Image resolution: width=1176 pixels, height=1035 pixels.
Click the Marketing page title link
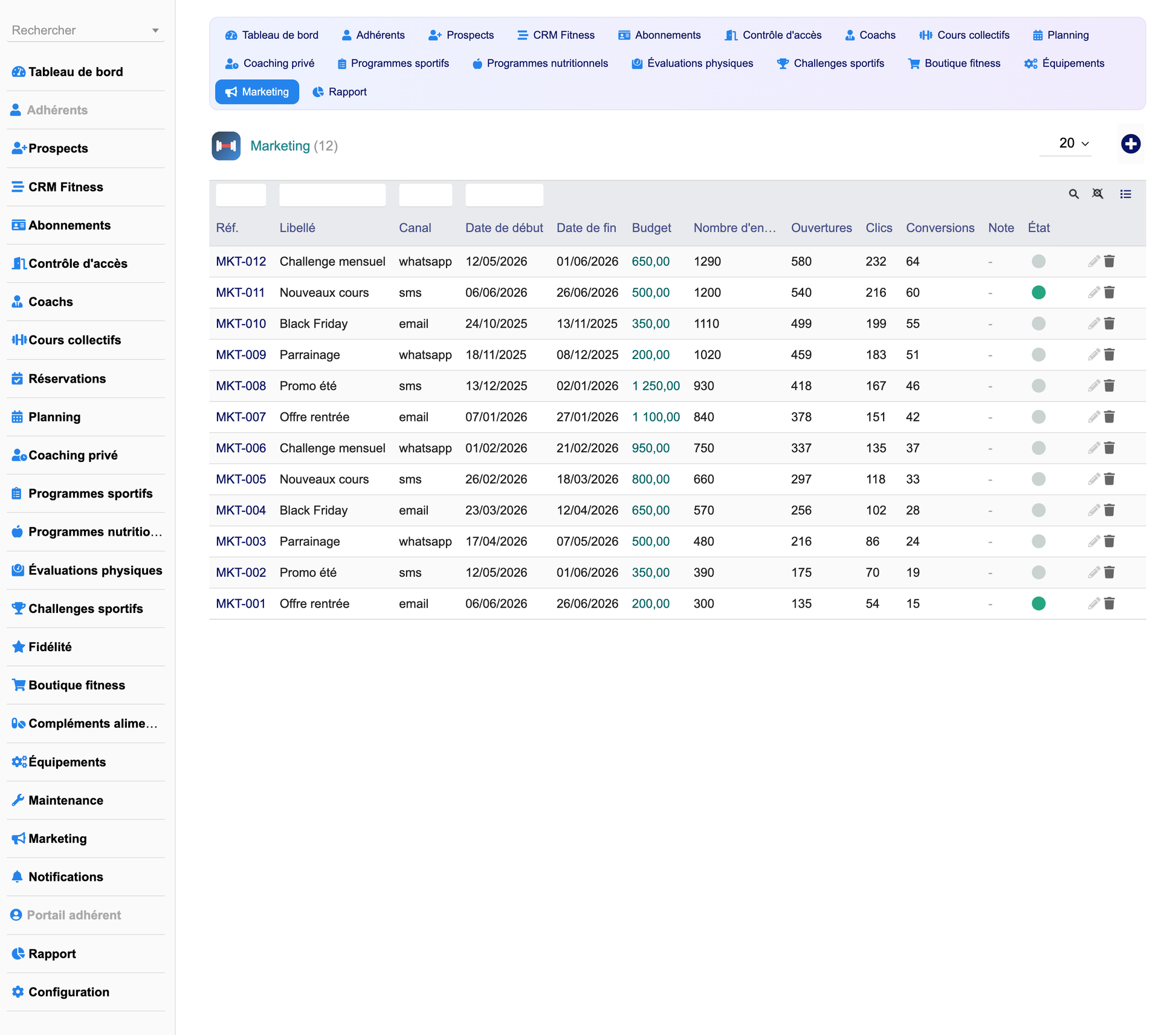click(280, 146)
